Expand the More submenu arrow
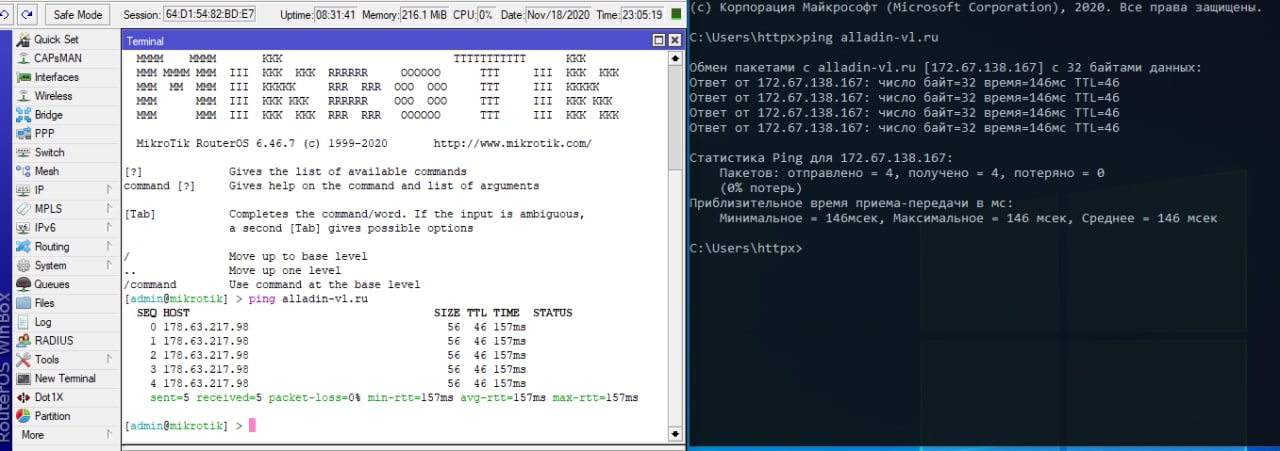Viewport: 1280px width, 451px height. pyautogui.click(x=108, y=435)
